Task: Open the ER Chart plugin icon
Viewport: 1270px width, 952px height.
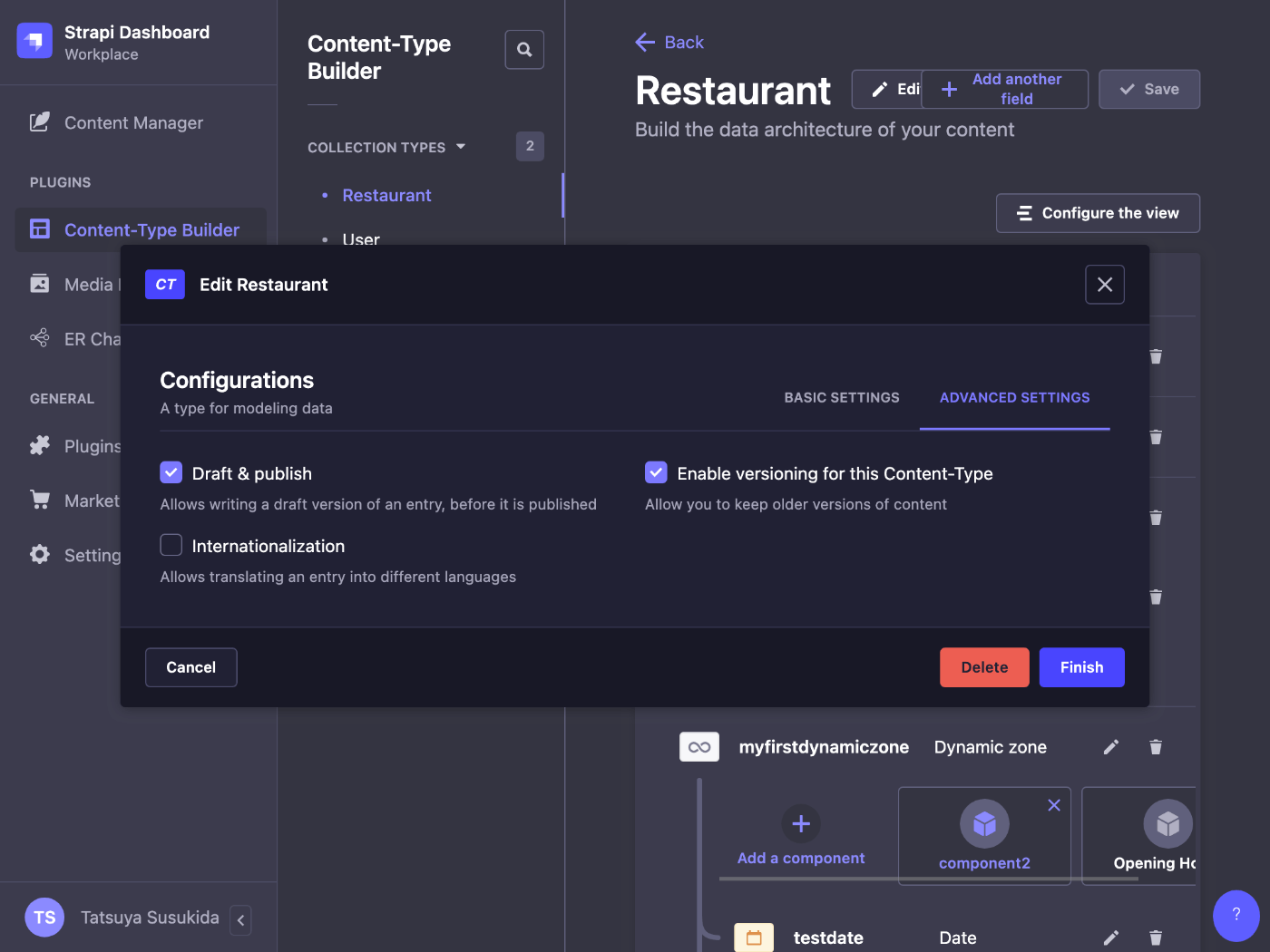Action: pos(40,338)
